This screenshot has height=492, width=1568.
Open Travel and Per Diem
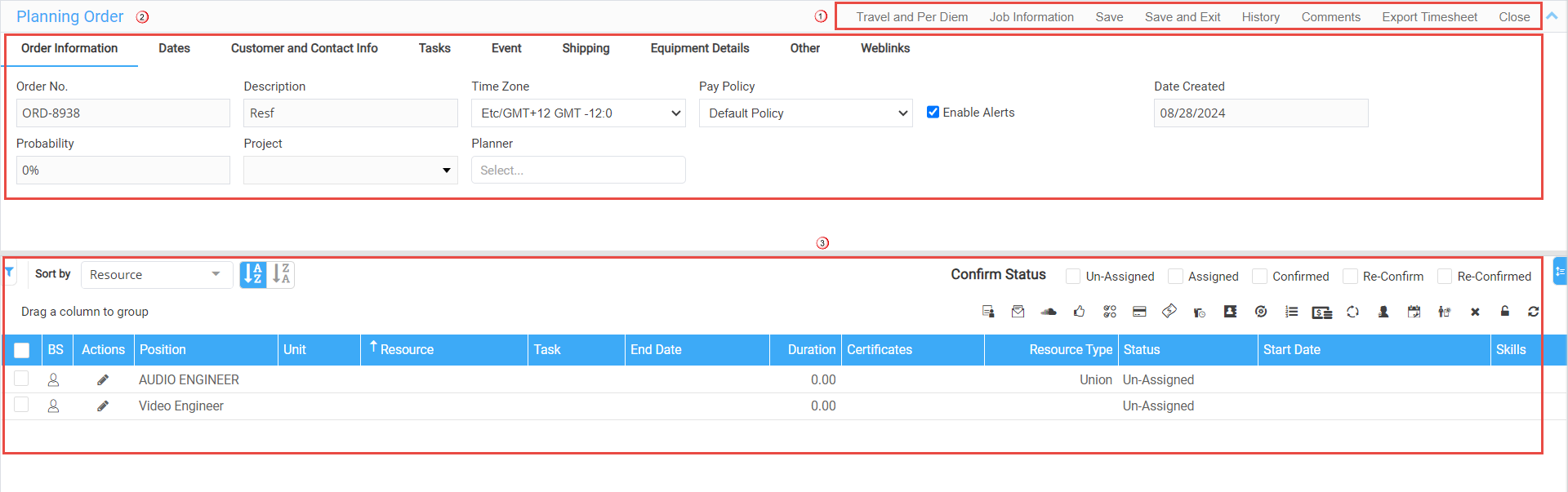point(911,17)
